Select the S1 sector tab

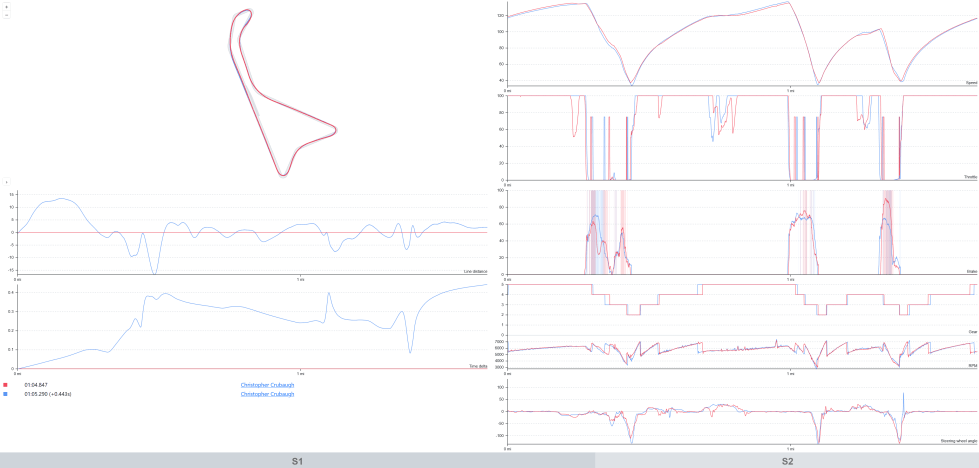click(x=297, y=461)
